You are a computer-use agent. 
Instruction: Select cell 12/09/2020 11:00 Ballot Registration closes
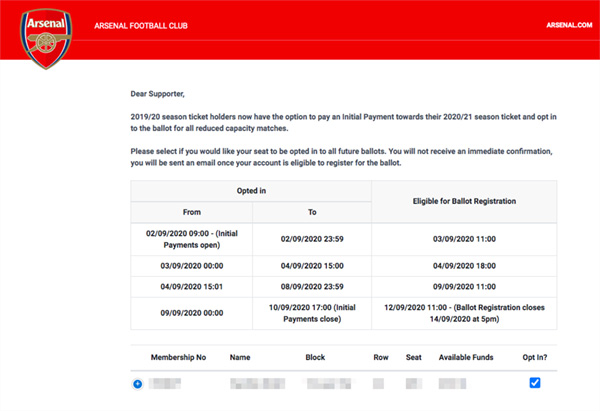[464, 313]
